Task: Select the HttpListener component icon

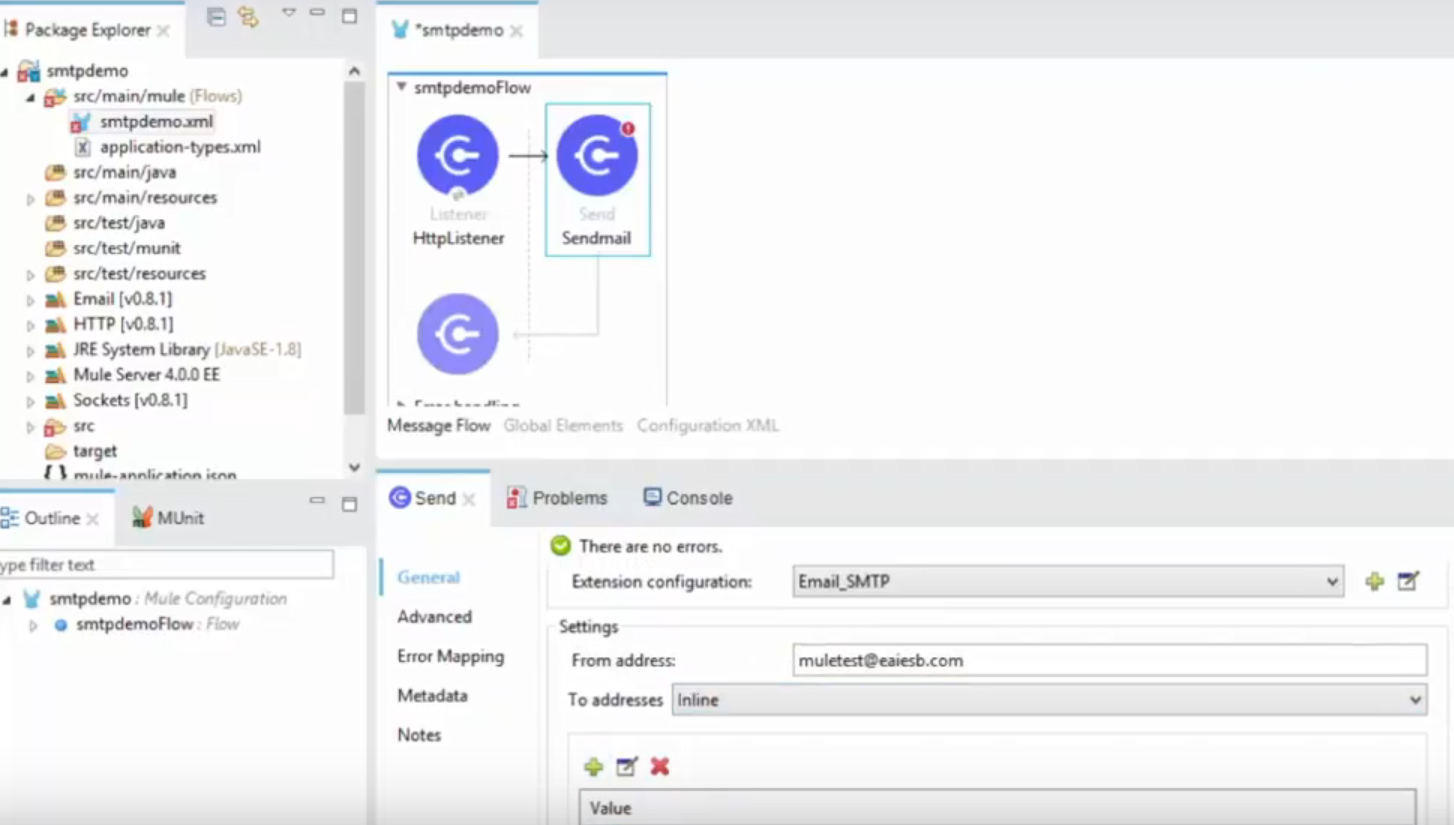Action: coord(458,155)
